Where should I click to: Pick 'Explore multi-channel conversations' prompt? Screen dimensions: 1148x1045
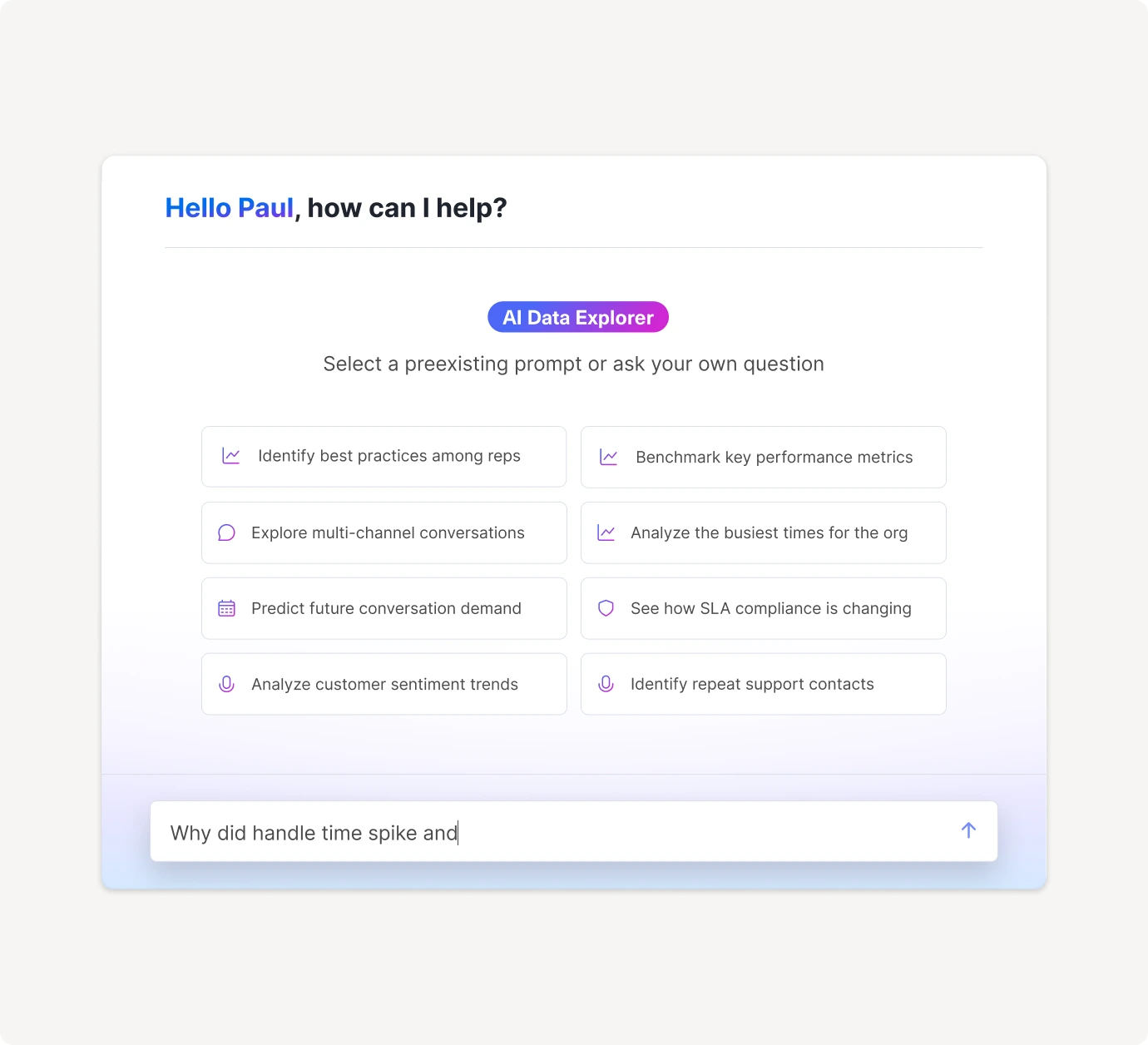coord(388,532)
